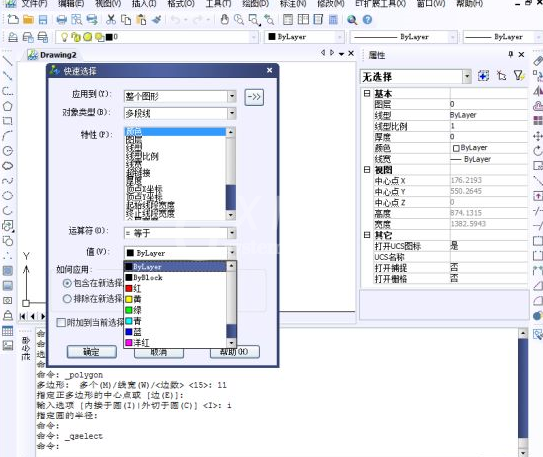Viewport: 543px width, 457px height.
Task: Open the 绘图 menu
Action: 255,3
